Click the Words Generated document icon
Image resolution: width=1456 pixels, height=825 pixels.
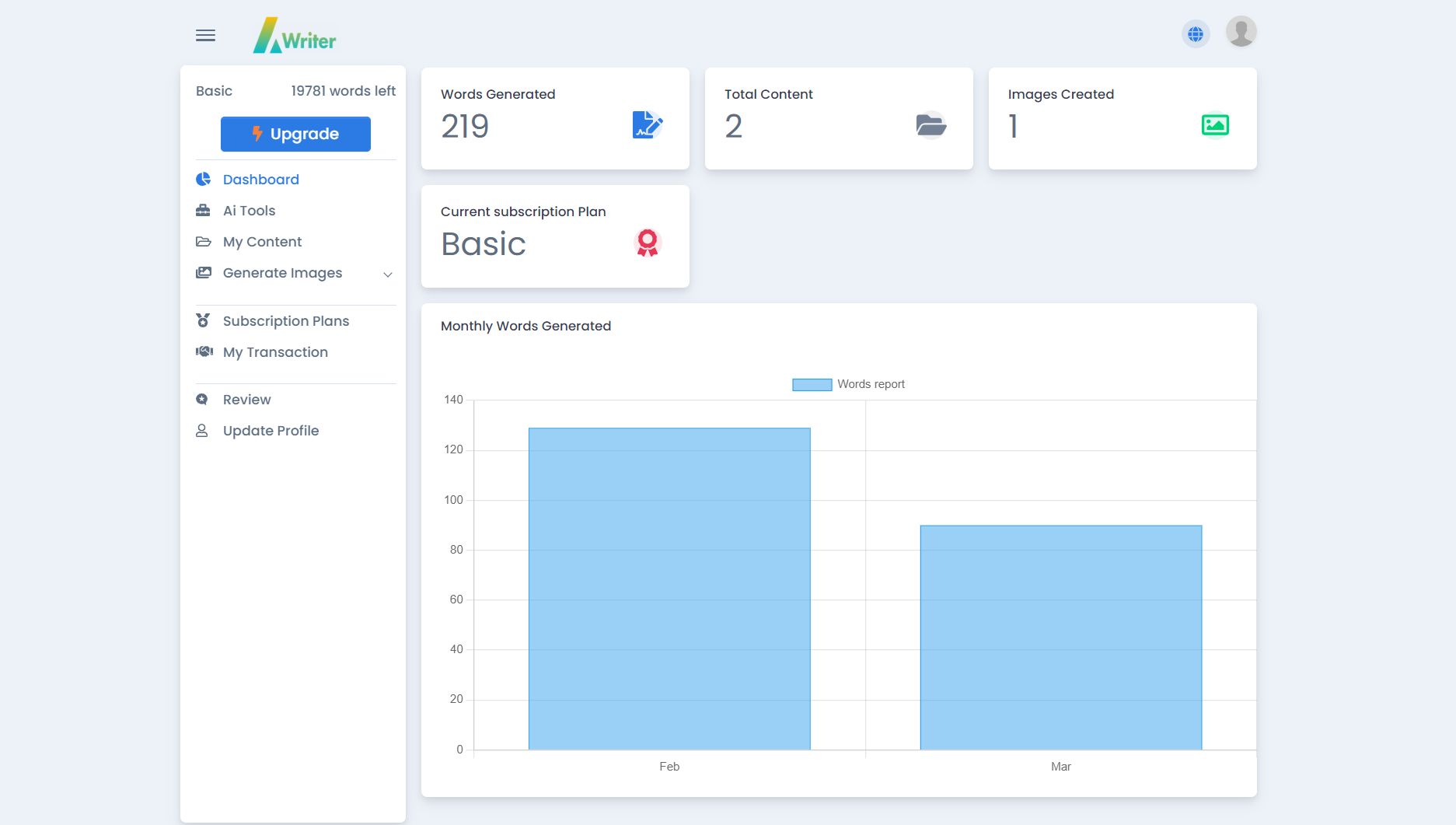(647, 125)
